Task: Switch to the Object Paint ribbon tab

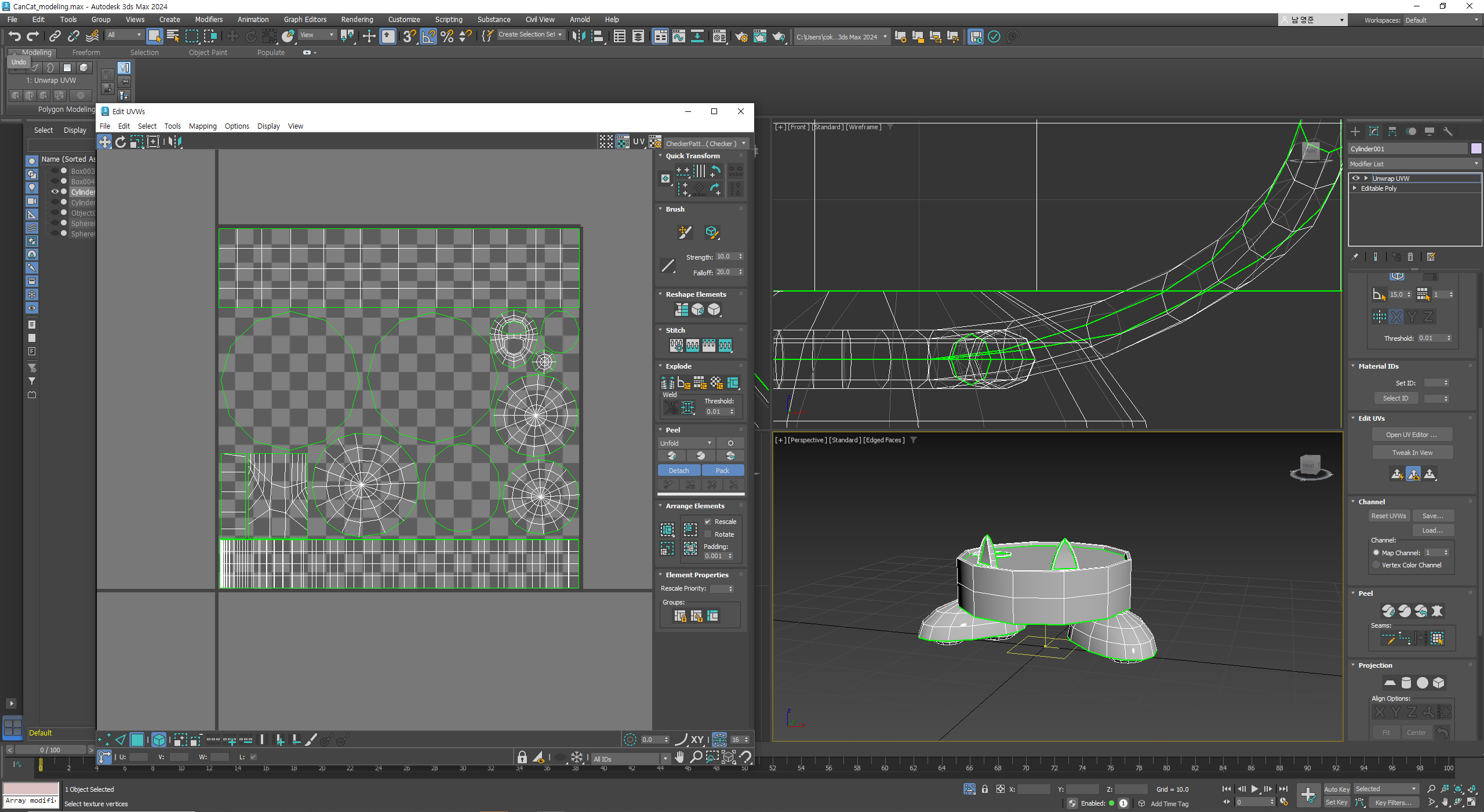Action: (x=208, y=53)
